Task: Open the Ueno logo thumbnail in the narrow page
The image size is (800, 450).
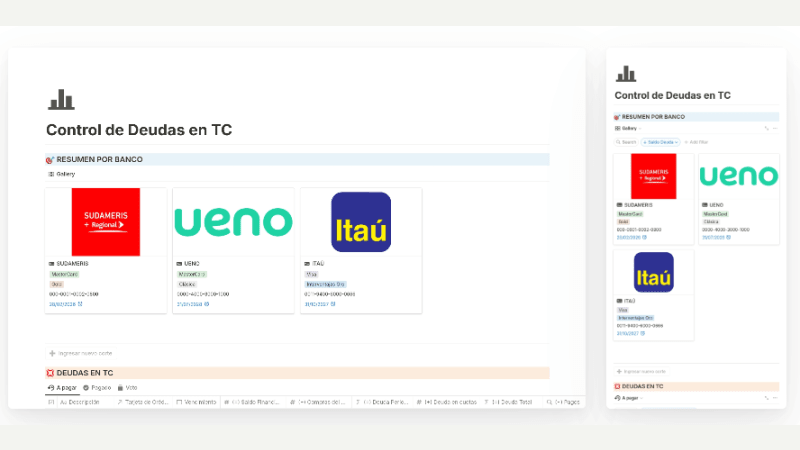Action: (x=739, y=176)
